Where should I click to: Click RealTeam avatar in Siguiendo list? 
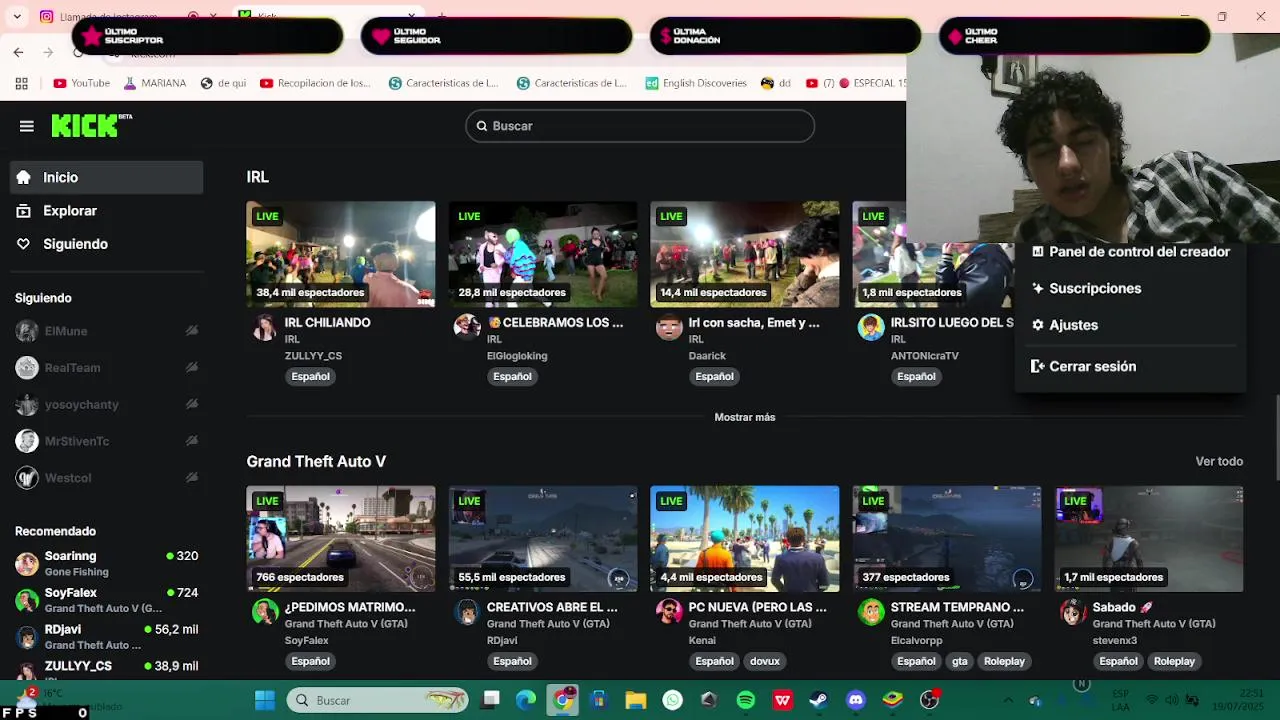click(27, 368)
